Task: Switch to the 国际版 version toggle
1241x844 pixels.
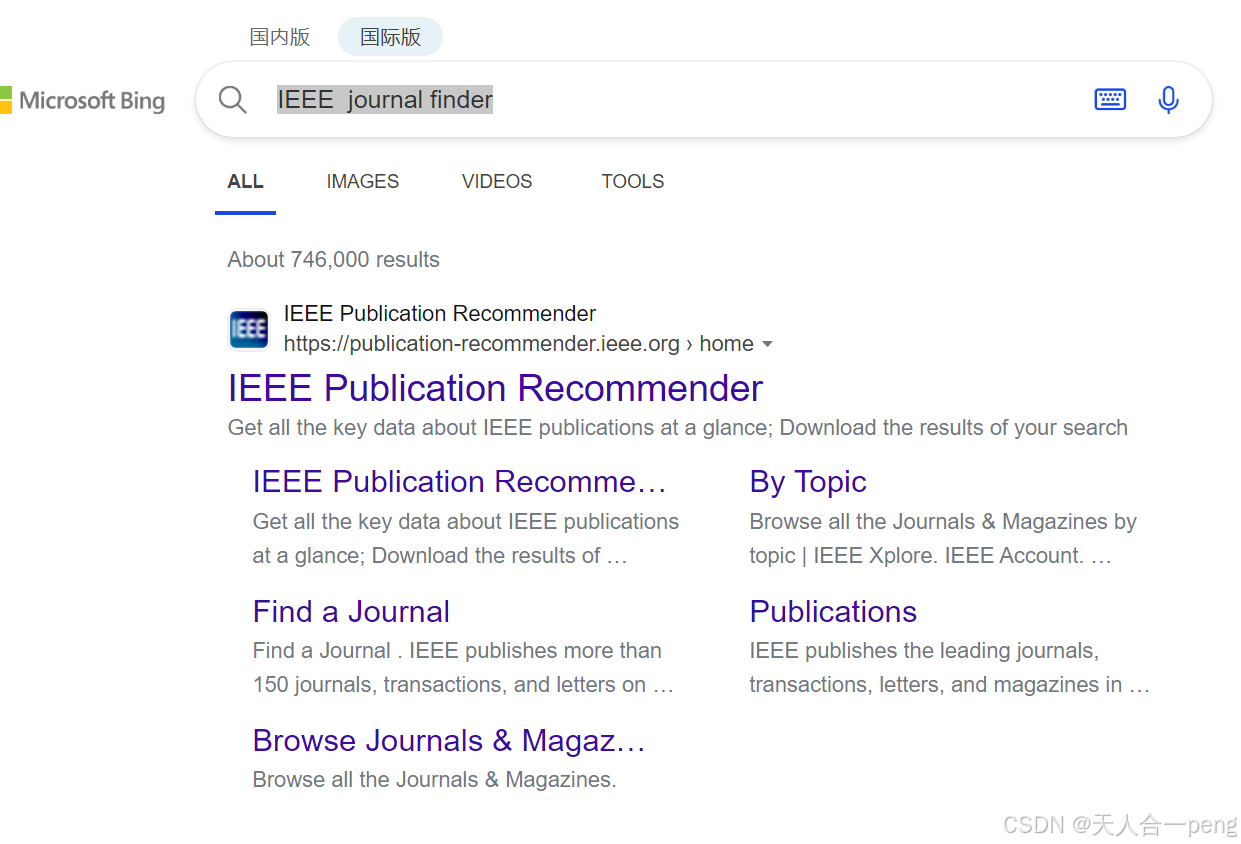Action: click(x=390, y=36)
